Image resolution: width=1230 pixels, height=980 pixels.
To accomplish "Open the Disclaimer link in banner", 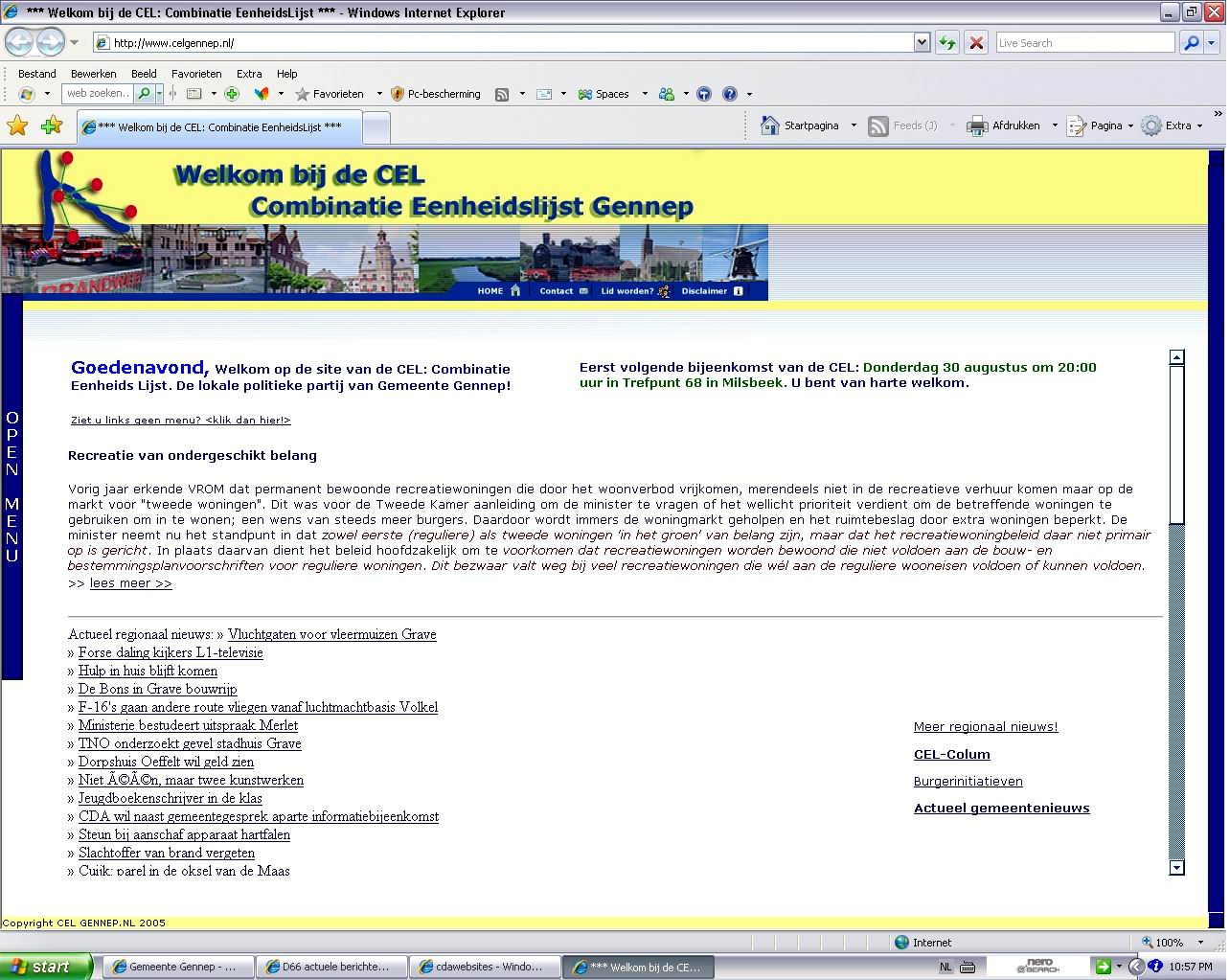I will 712,291.
